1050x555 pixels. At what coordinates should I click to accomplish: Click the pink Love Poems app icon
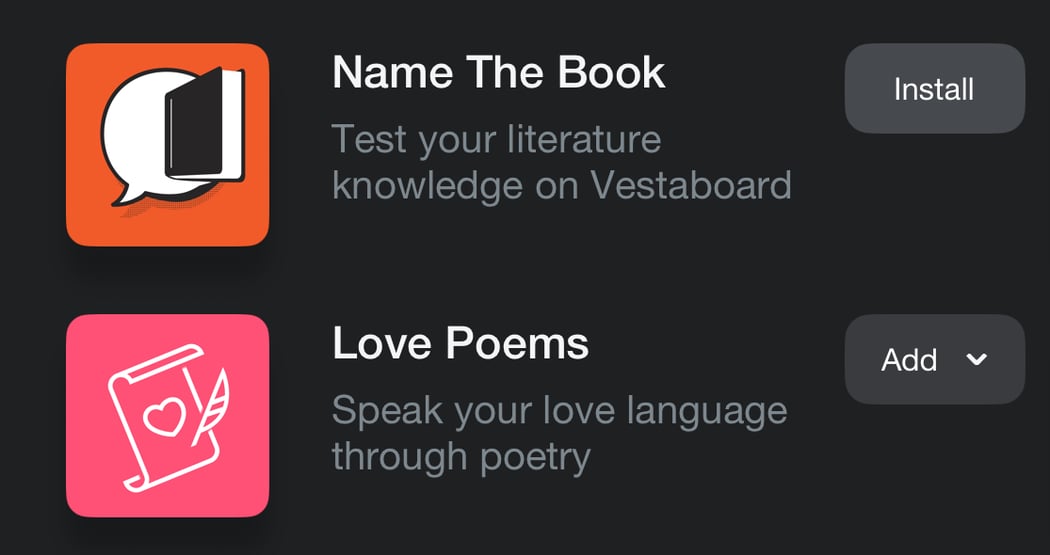(167, 415)
